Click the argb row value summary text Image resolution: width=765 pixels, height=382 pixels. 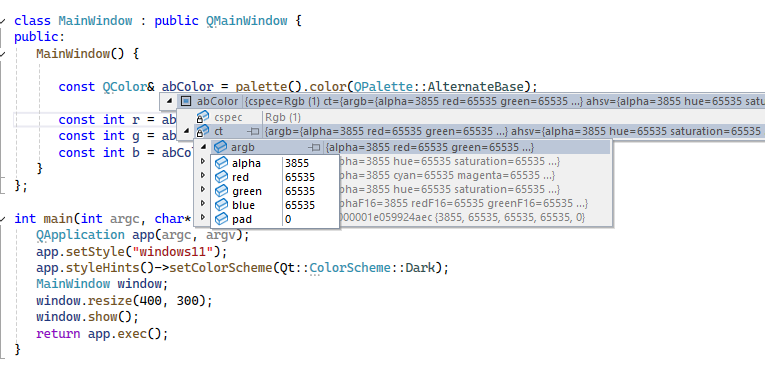[x=430, y=147]
